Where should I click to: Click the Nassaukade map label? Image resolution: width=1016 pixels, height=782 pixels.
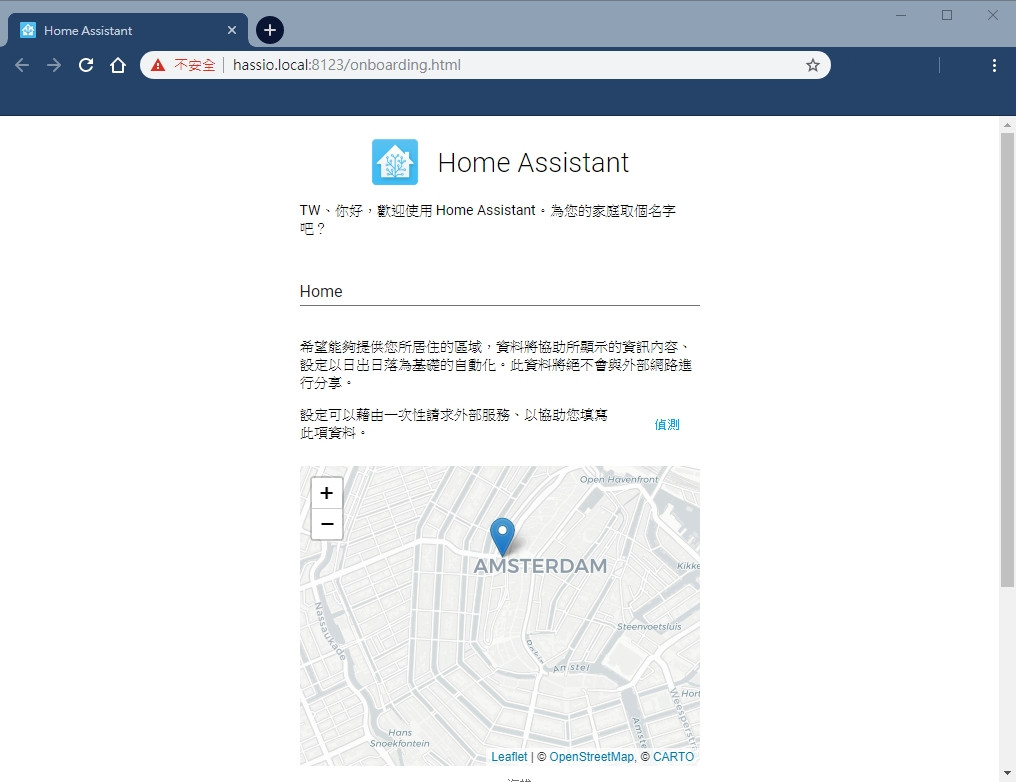click(x=330, y=631)
